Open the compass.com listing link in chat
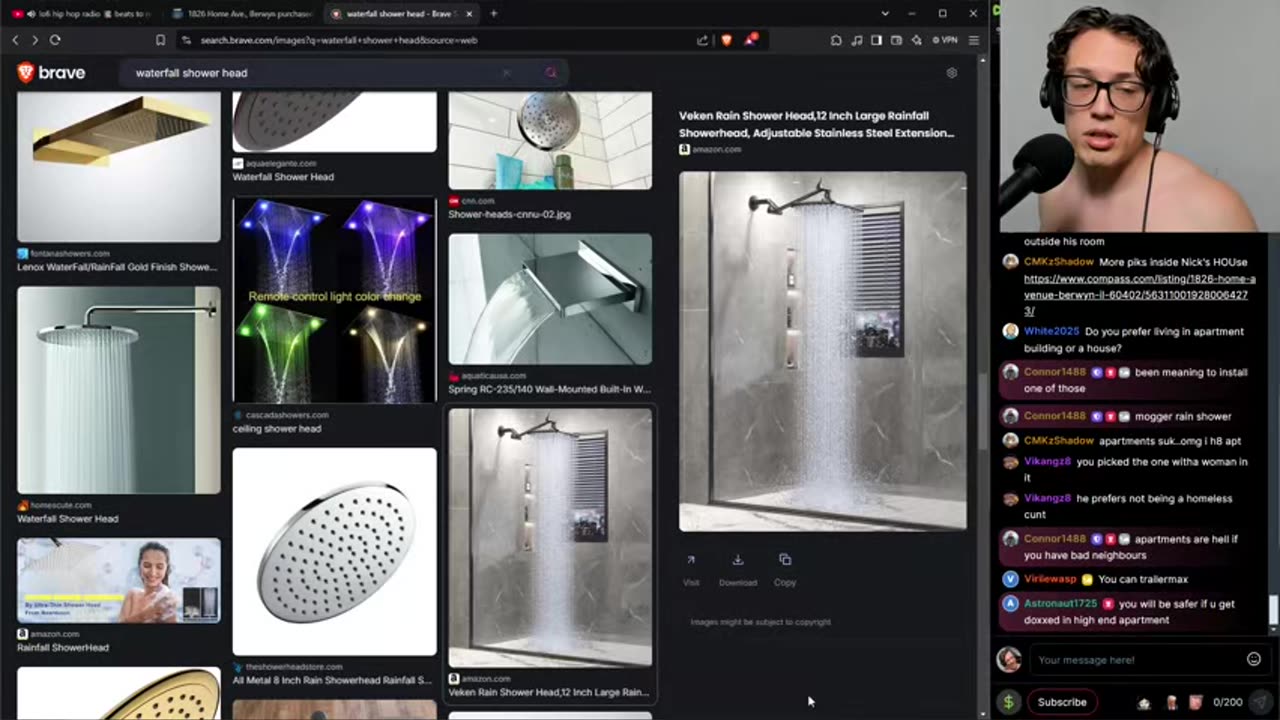 1139,295
